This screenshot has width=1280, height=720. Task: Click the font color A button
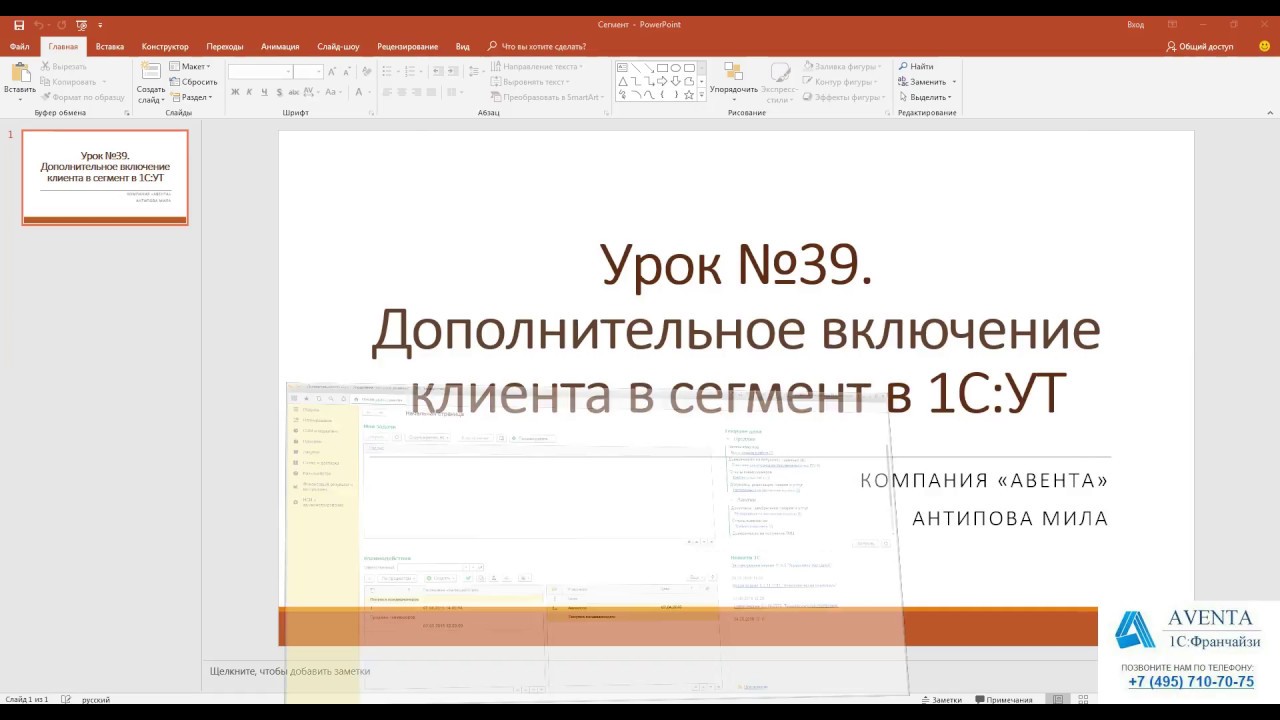(360, 92)
